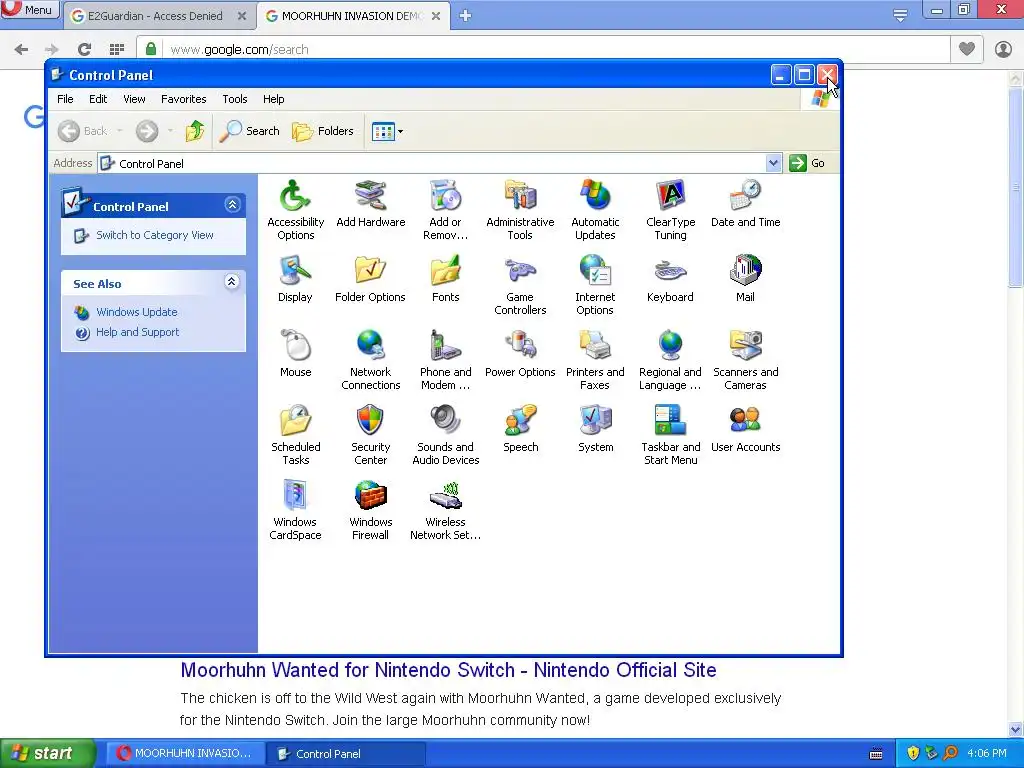The height and width of the screenshot is (768, 1024).
Task: Open Fonts folder icon
Action: point(445,278)
